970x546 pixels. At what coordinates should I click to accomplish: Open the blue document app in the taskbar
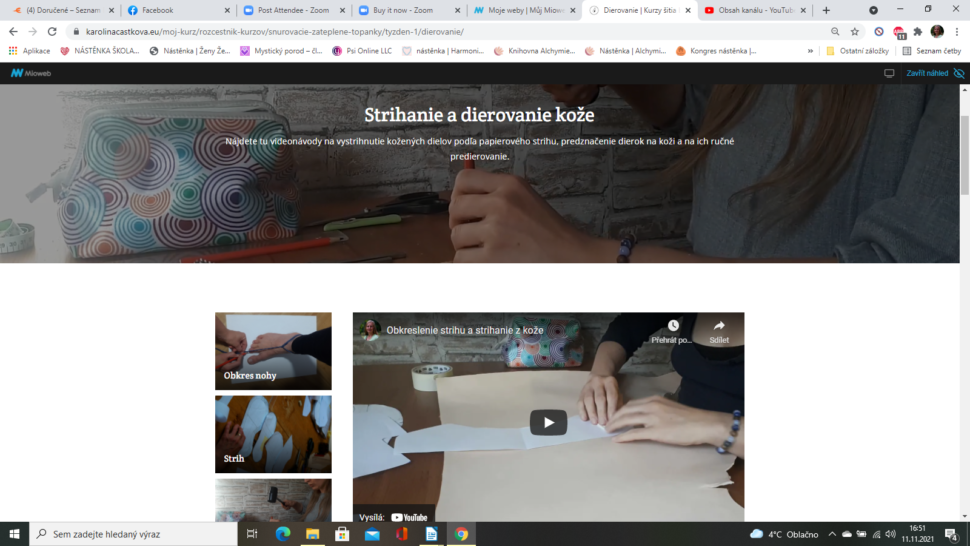431,534
